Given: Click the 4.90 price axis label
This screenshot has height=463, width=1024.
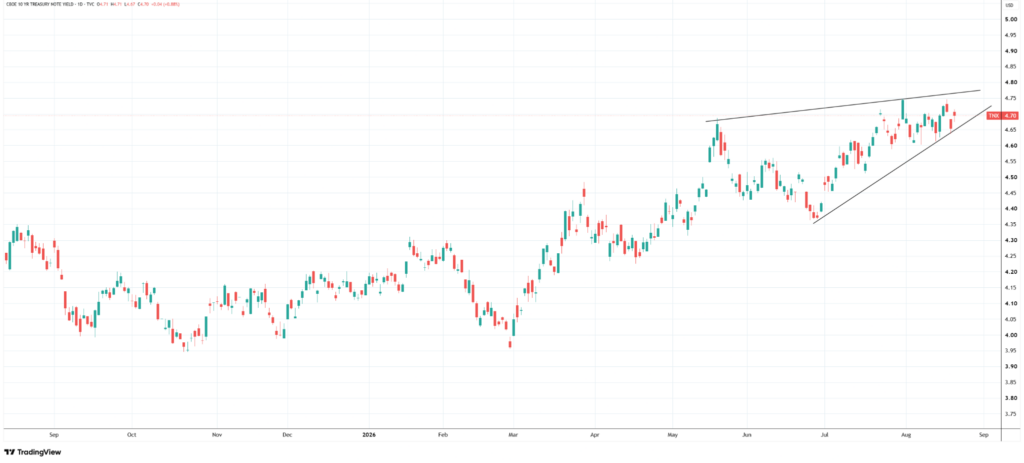Looking at the screenshot, I should pyautogui.click(x=1010, y=51).
